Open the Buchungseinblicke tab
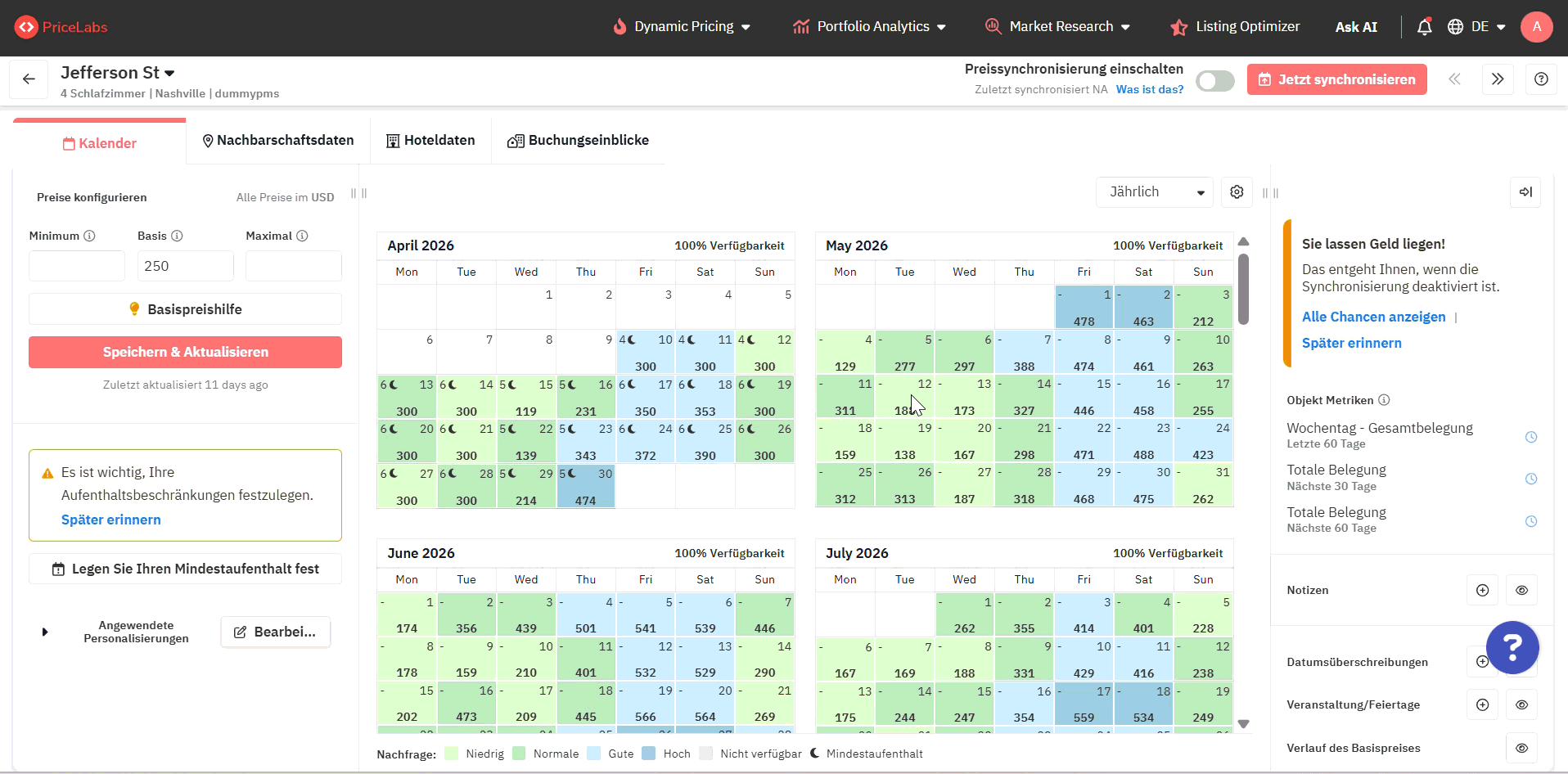Image resolution: width=1568 pixels, height=774 pixels. tap(578, 141)
